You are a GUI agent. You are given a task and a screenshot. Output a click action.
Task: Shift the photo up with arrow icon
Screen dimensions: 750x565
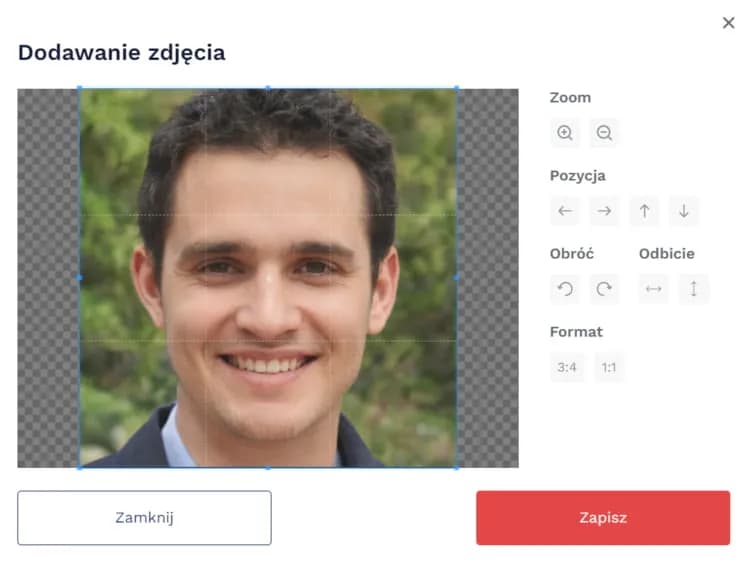(644, 211)
